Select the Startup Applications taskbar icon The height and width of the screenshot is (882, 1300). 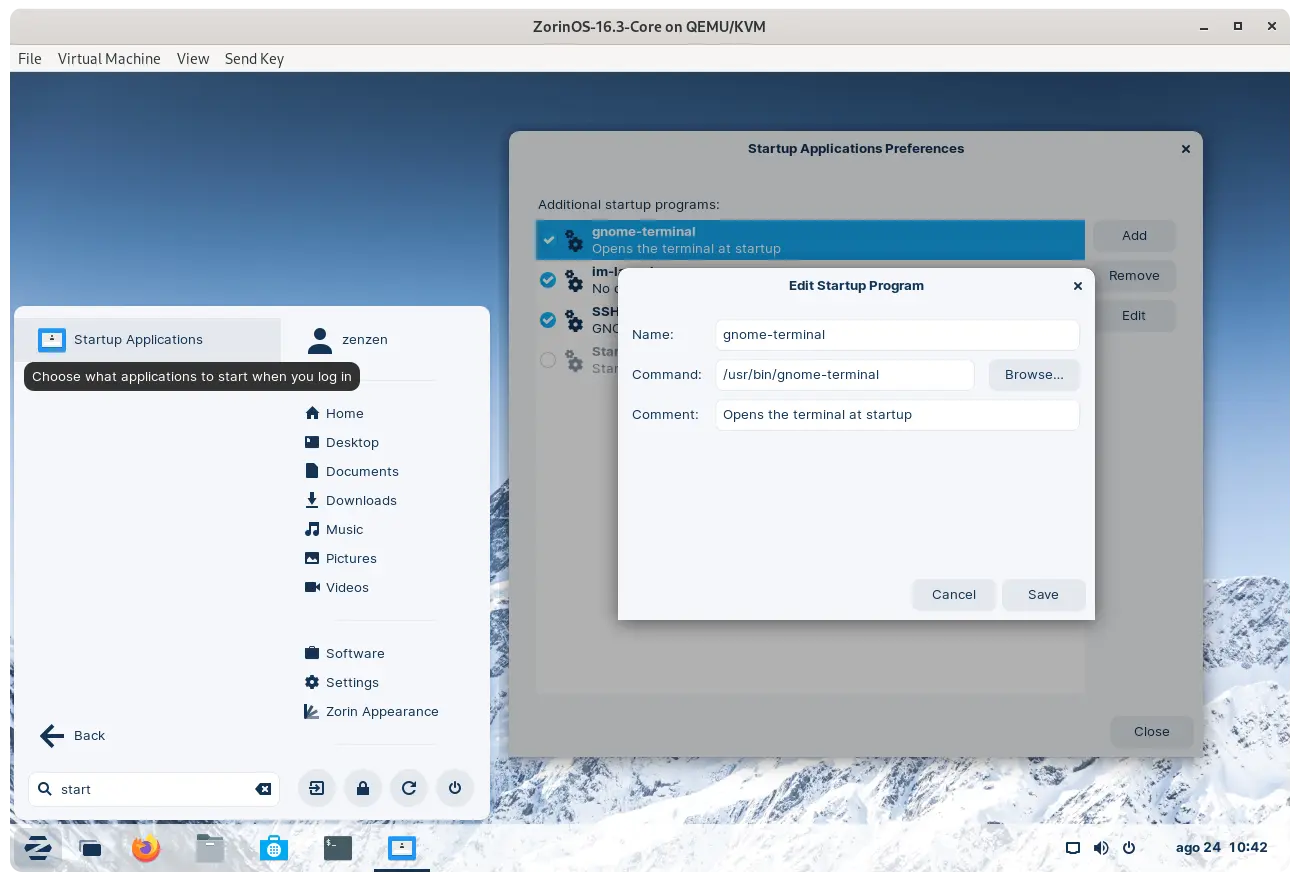tap(402, 848)
